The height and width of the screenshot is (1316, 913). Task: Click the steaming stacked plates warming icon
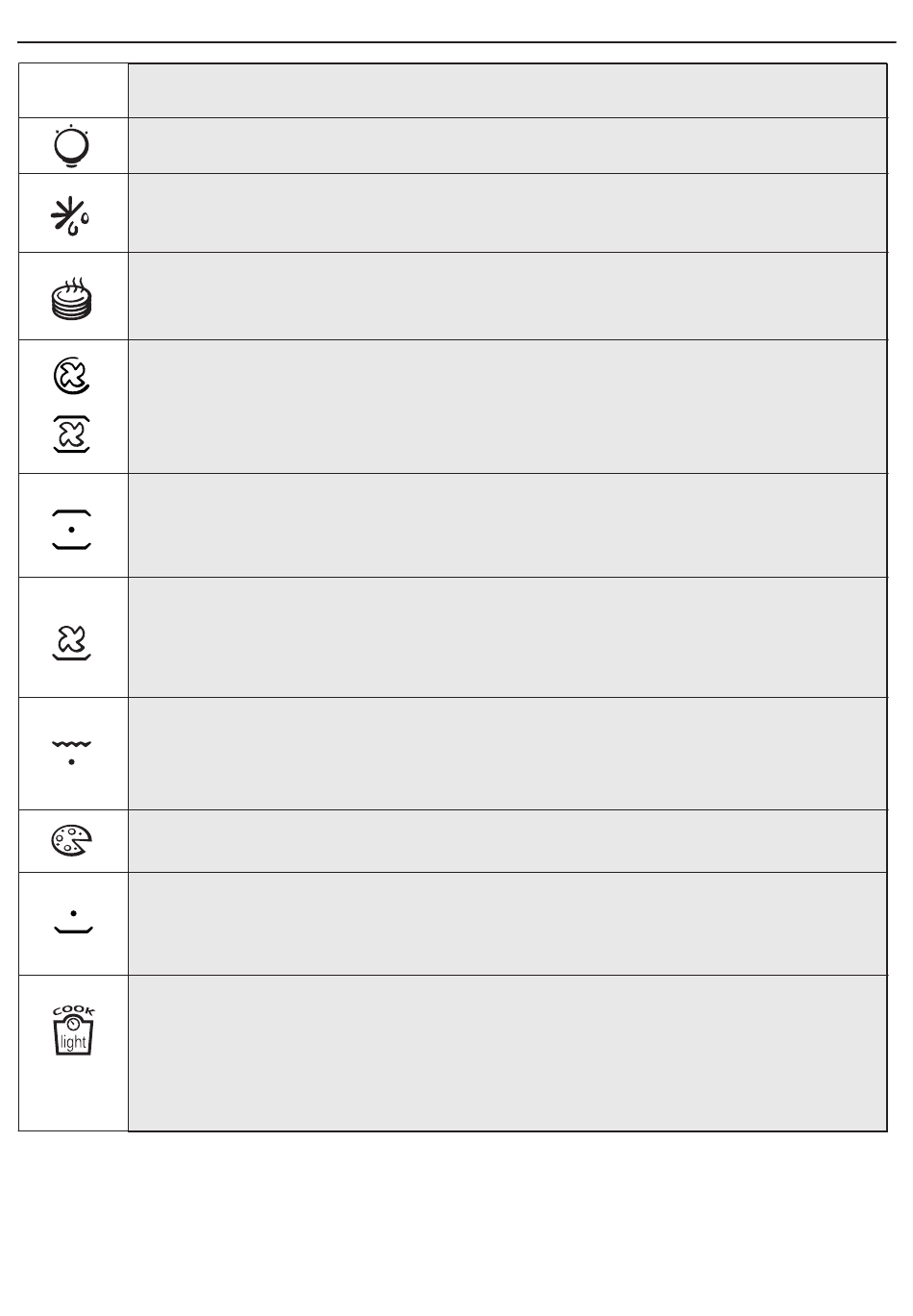[73, 297]
